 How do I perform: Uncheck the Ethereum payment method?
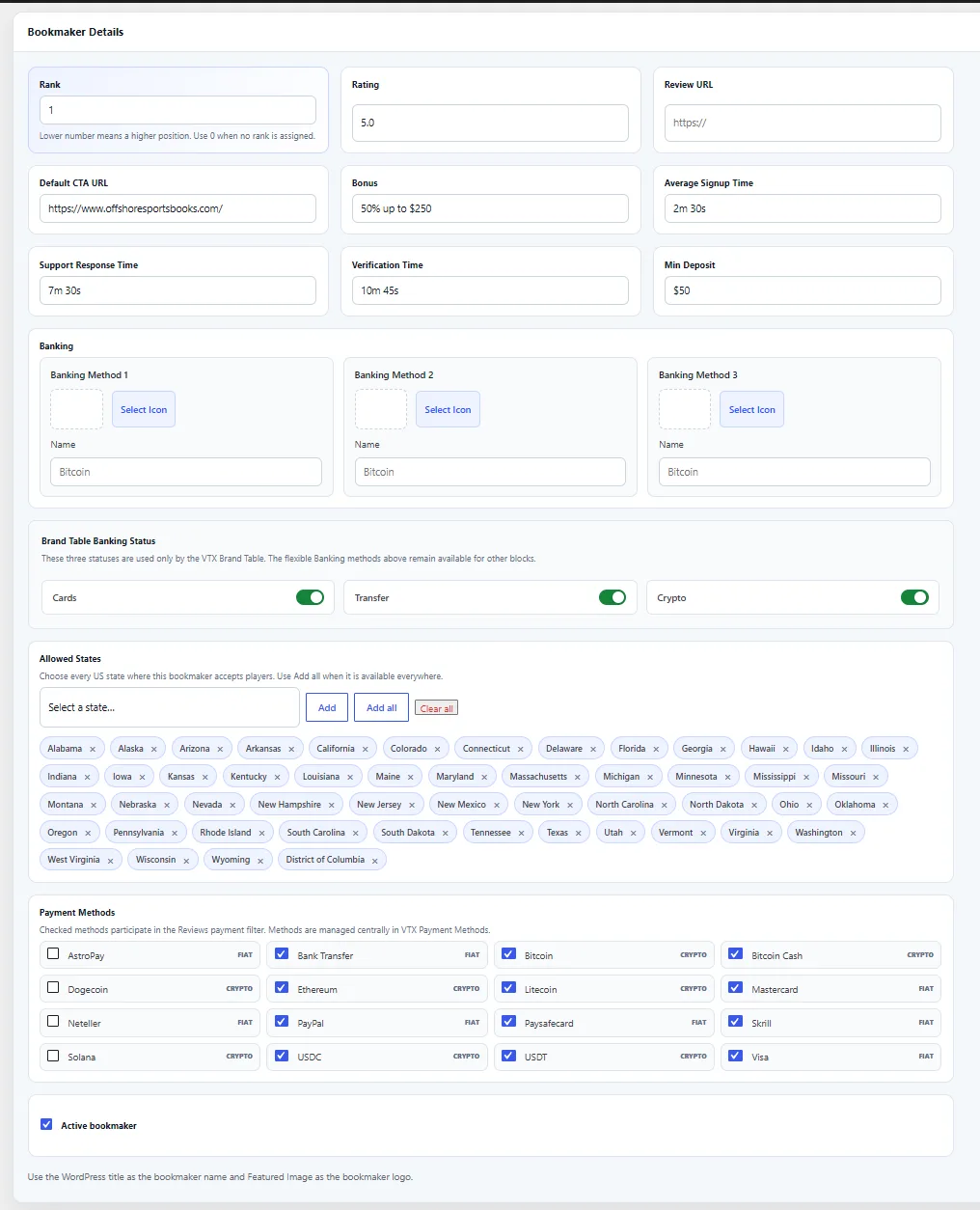[282, 988]
